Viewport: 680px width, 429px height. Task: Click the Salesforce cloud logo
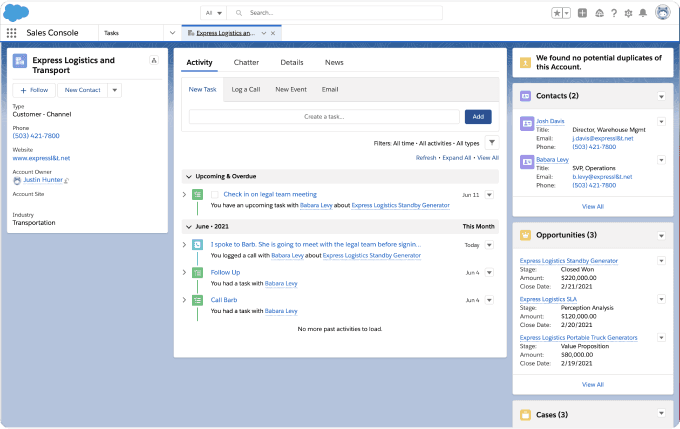click(16, 13)
